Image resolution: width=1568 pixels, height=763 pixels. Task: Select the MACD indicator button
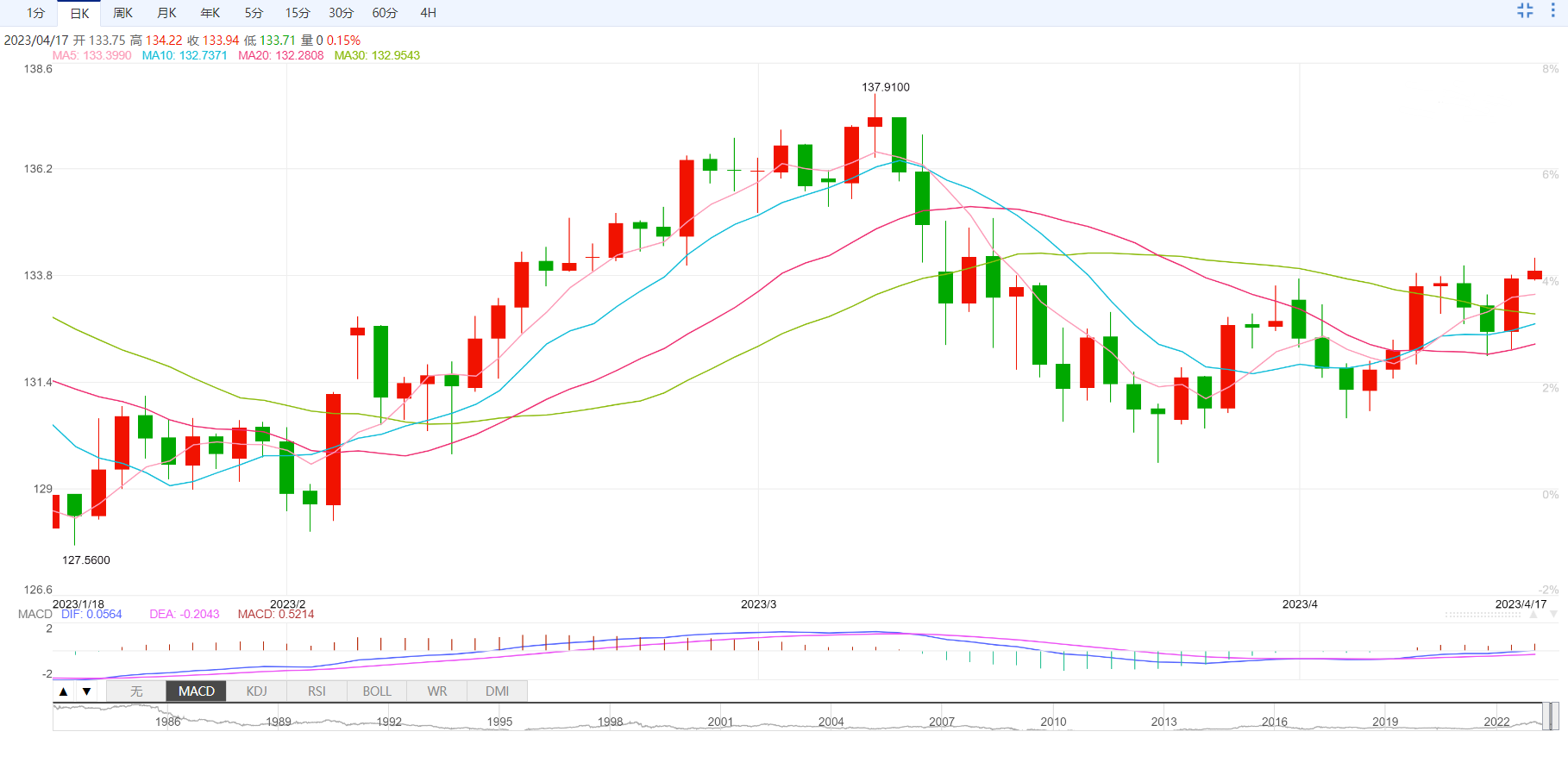[197, 691]
